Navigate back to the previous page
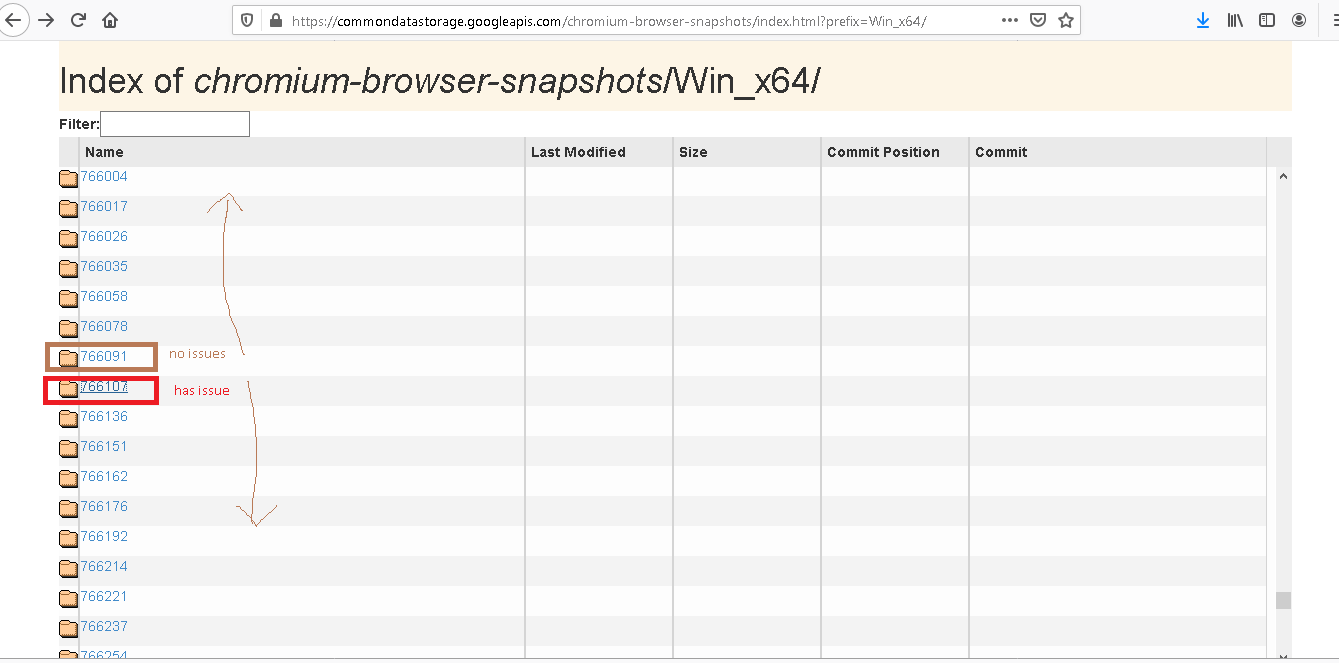This screenshot has width=1339, height=663. (x=15, y=19)
